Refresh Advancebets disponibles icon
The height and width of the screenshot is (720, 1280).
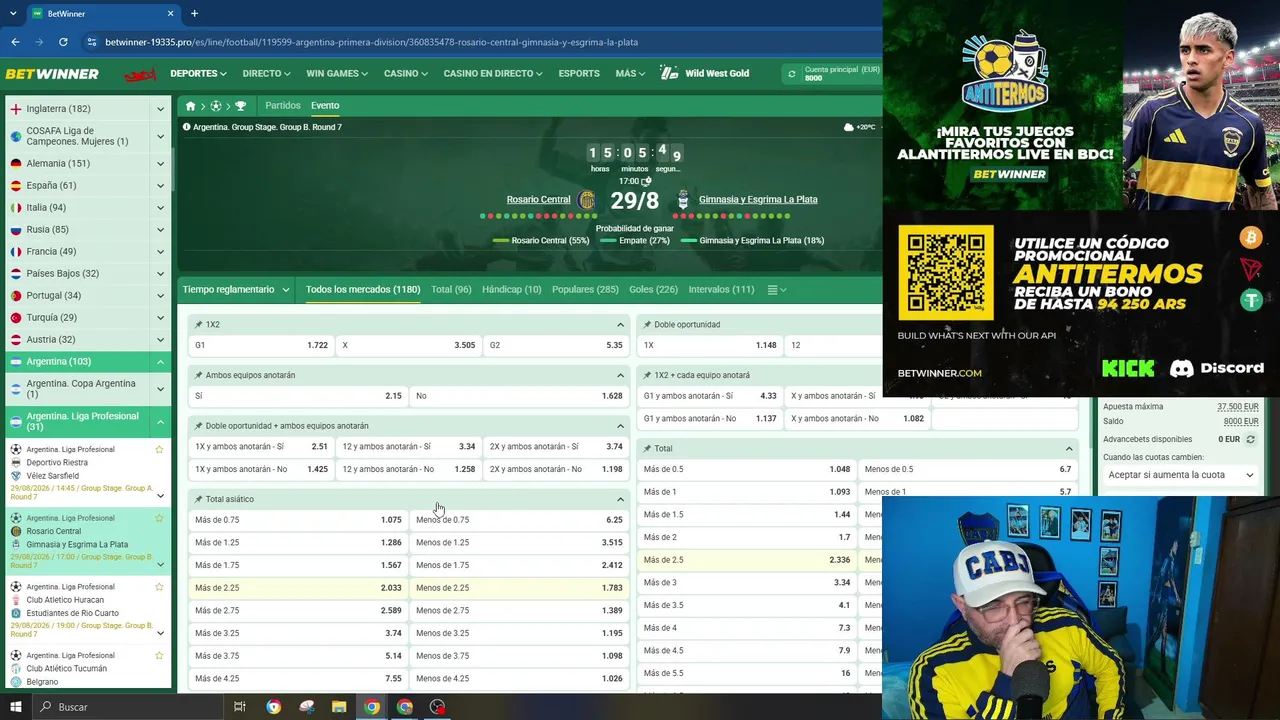click(x=1250, y=439)
